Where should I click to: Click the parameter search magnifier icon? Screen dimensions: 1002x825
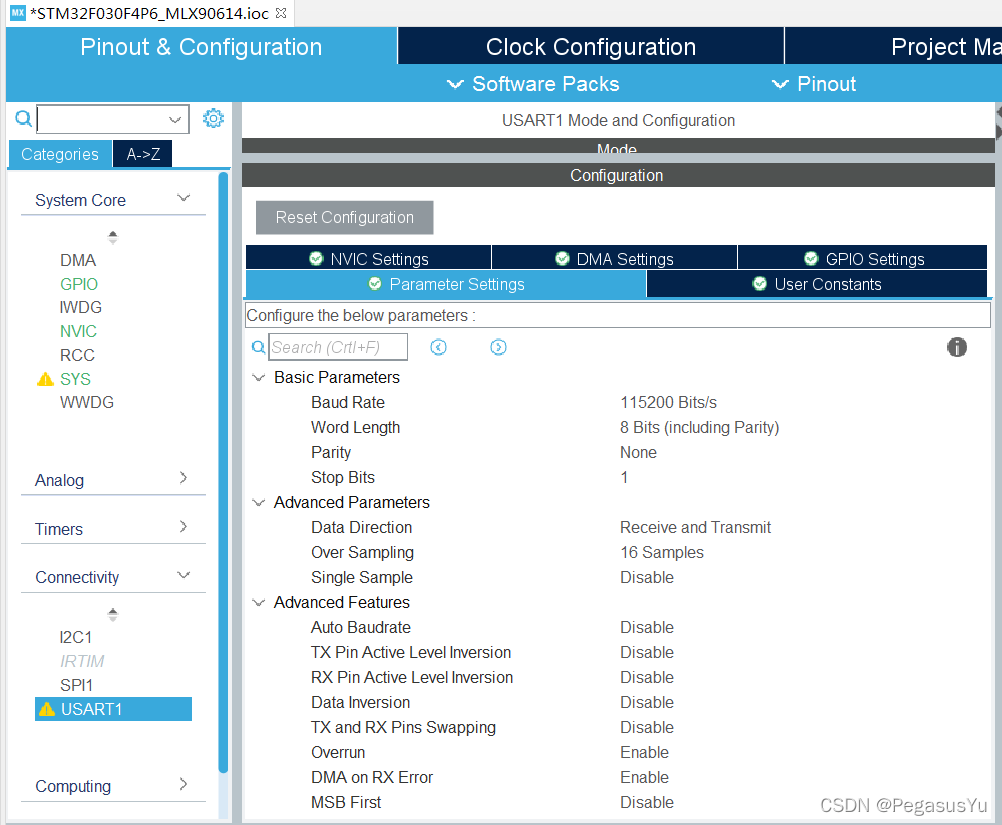click(x=258, y=347)
